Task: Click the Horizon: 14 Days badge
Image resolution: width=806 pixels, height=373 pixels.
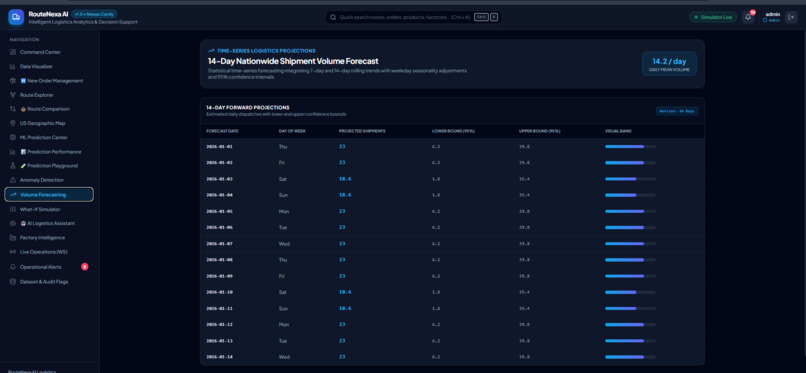Action: (677, 111)
